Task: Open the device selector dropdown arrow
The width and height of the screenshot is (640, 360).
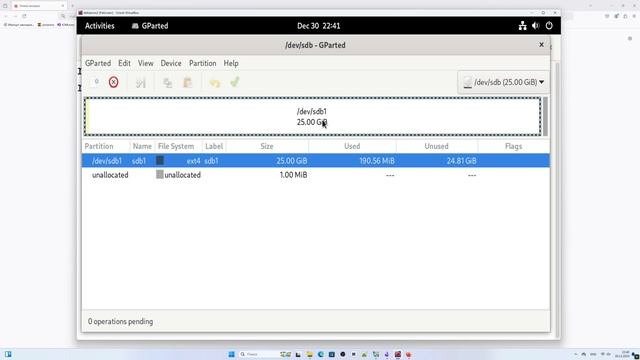Action: [542, 82]
